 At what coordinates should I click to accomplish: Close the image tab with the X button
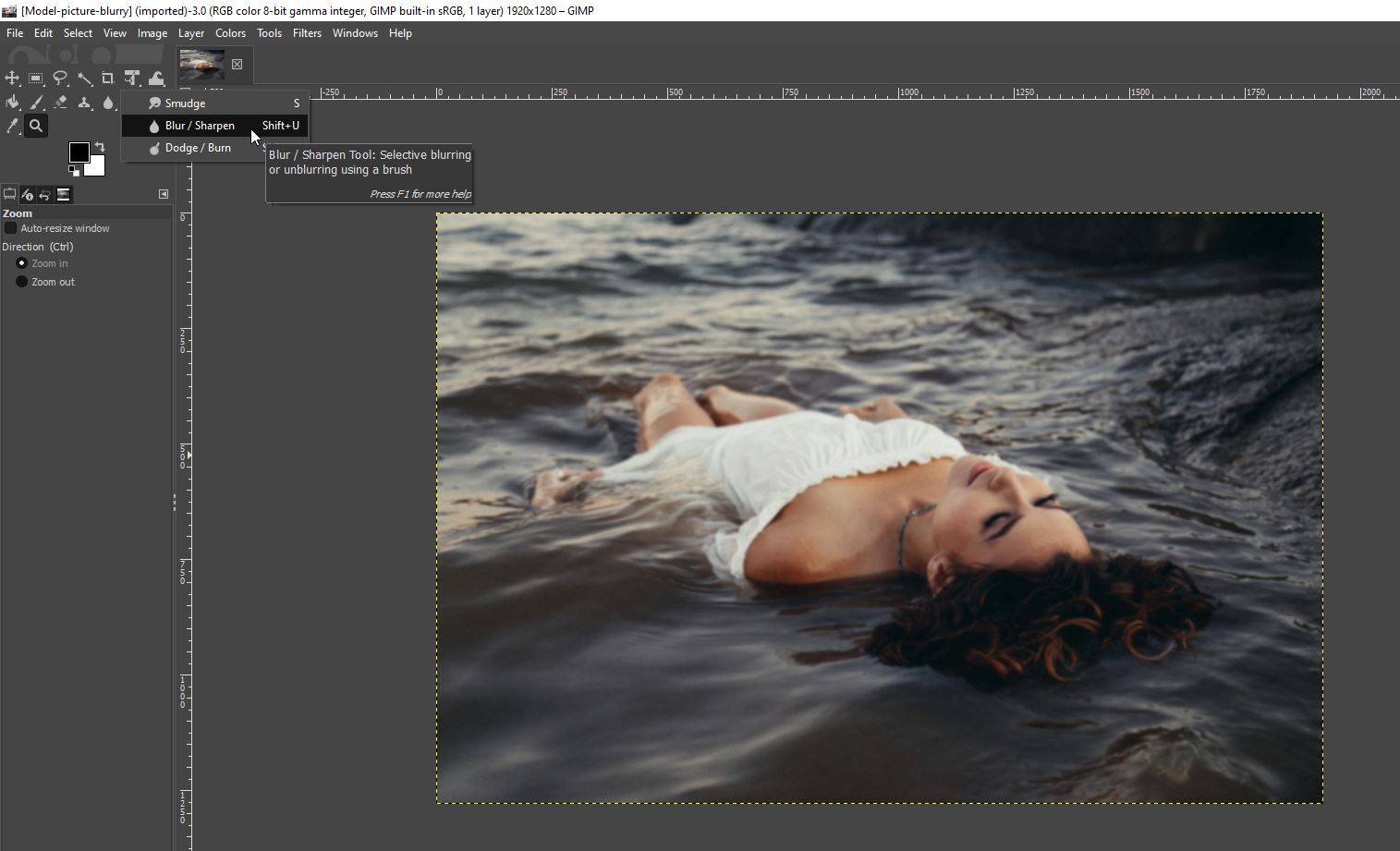click(237, 65)
